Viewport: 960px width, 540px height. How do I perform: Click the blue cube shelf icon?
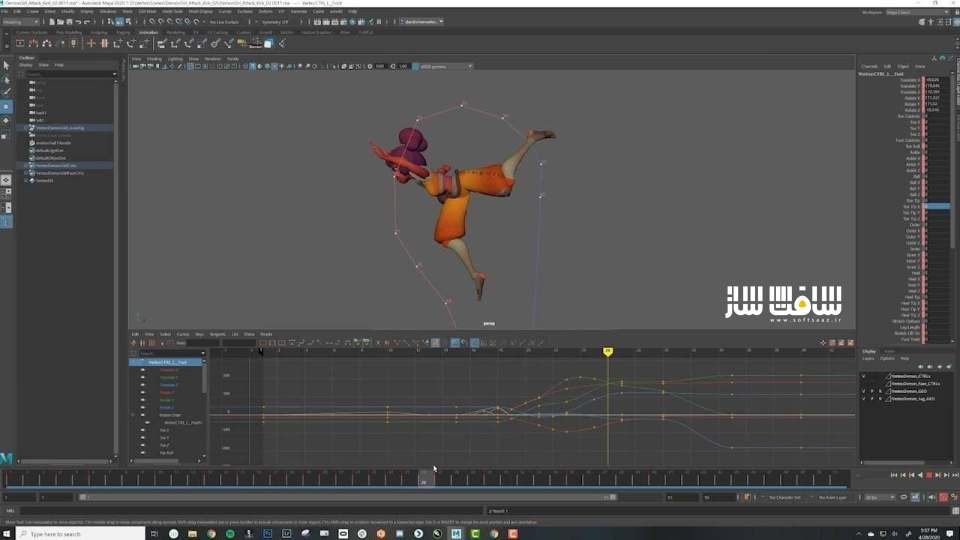coord(269,43)
